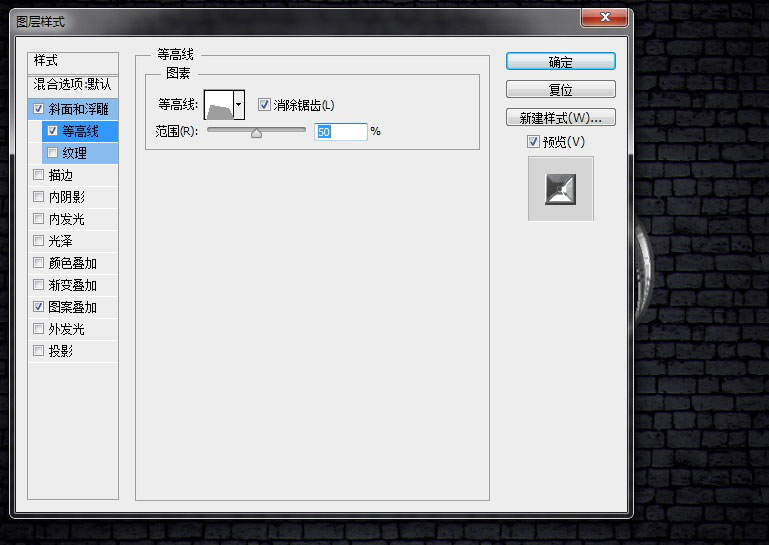Toggle the 消除锯齿(L) anti-alias checkbox

[264, 104]
